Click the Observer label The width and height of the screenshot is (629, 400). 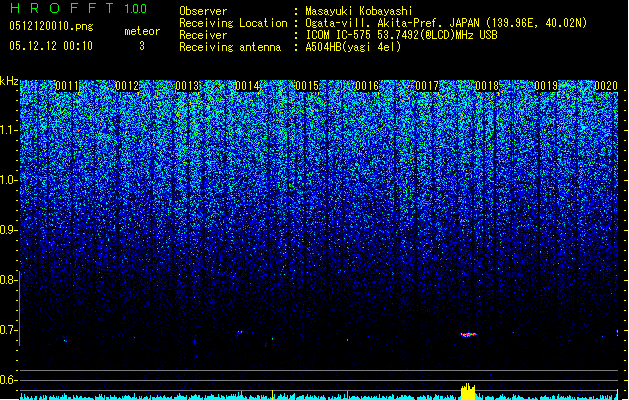click(203, 11)
